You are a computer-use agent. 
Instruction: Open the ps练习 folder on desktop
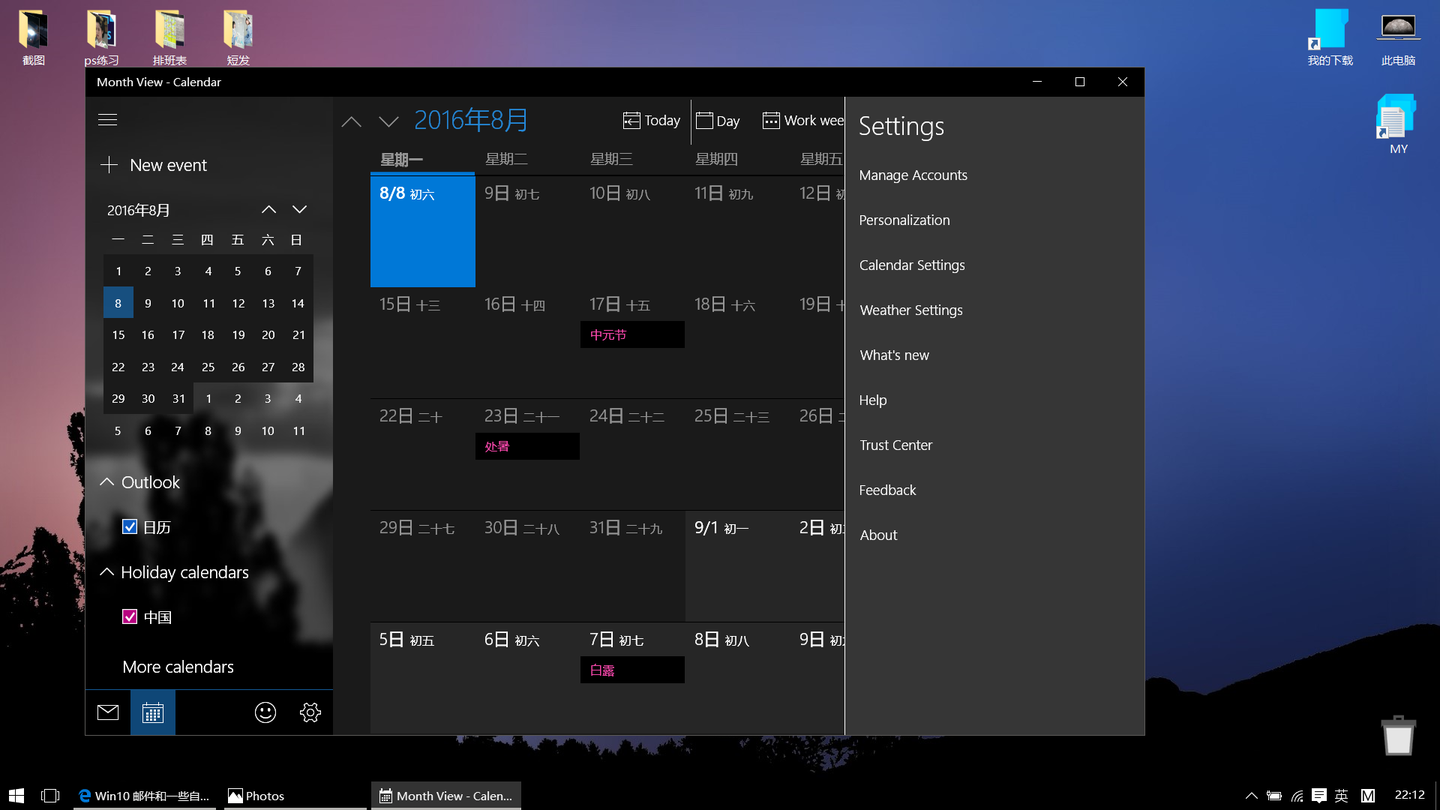(x=101, y=38)
